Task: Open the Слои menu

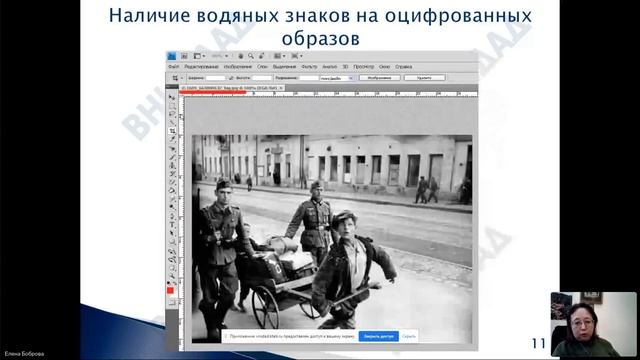Action: point(262,67)
